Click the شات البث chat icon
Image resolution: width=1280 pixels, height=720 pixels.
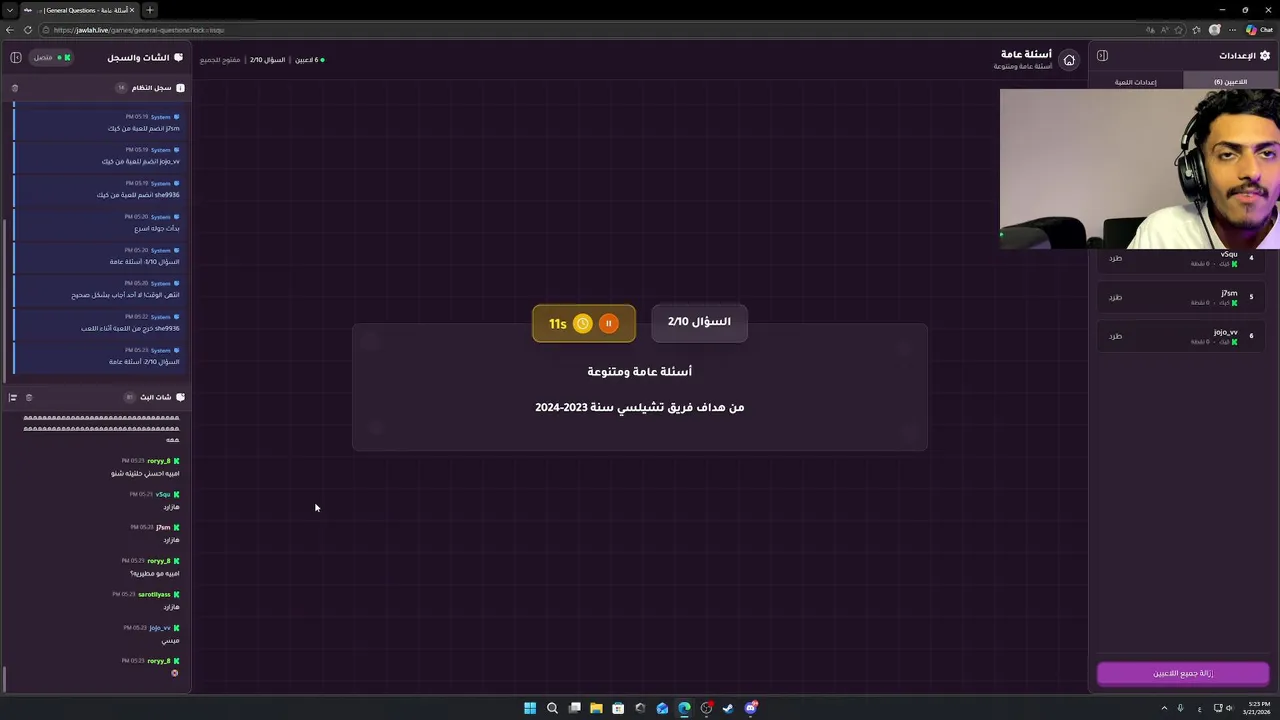180,397
